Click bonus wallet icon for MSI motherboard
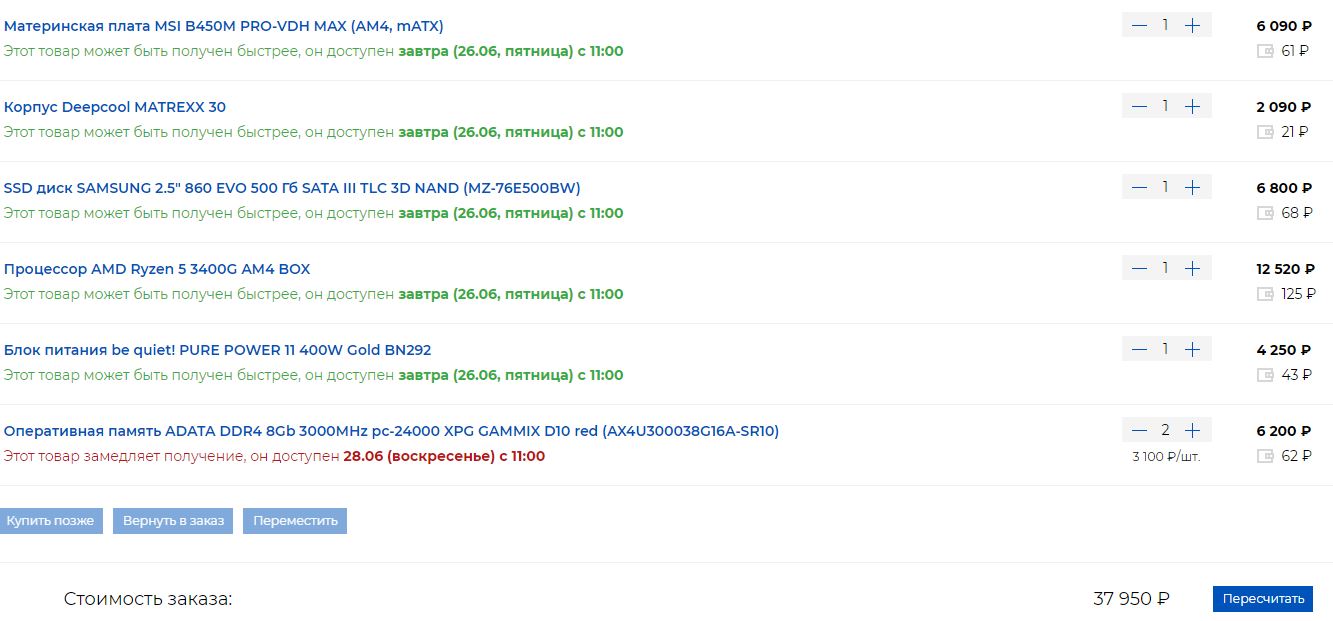 coord(1265,51)
